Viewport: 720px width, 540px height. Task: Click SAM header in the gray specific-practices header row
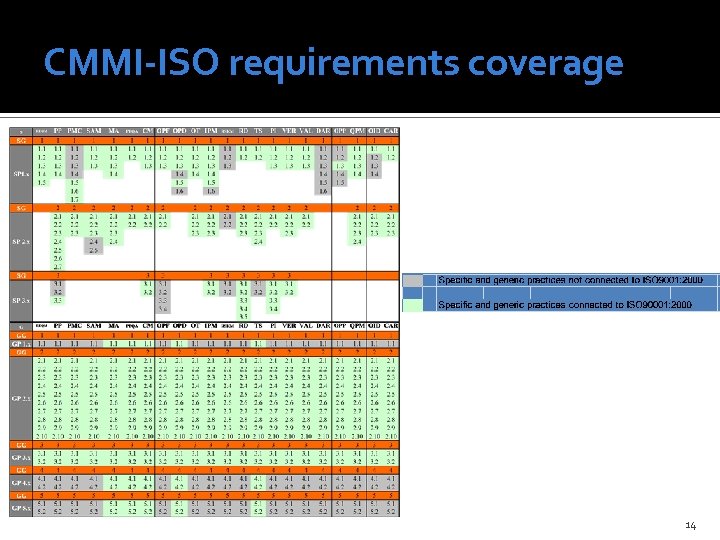94,131
